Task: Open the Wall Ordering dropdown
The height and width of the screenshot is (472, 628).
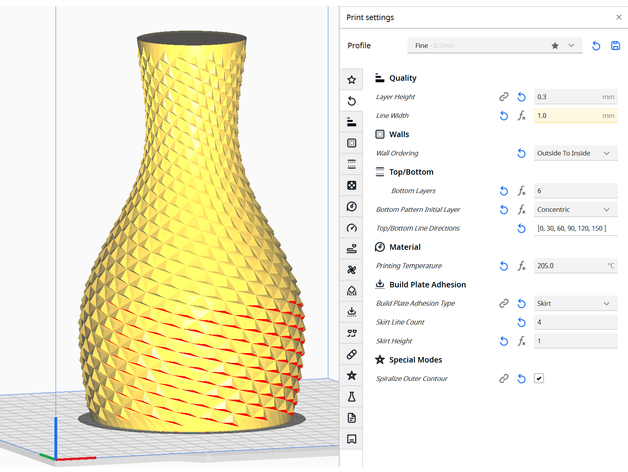Action: tap(575, 153)
